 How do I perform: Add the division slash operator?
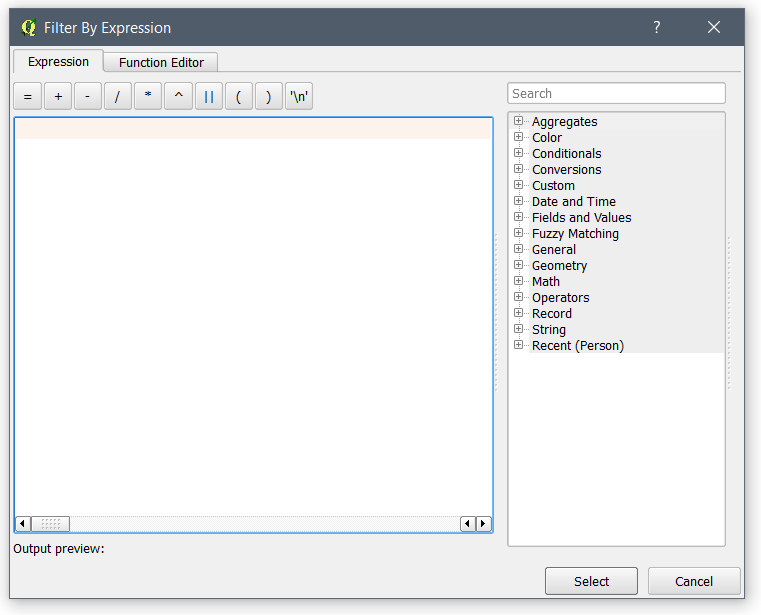118,97
